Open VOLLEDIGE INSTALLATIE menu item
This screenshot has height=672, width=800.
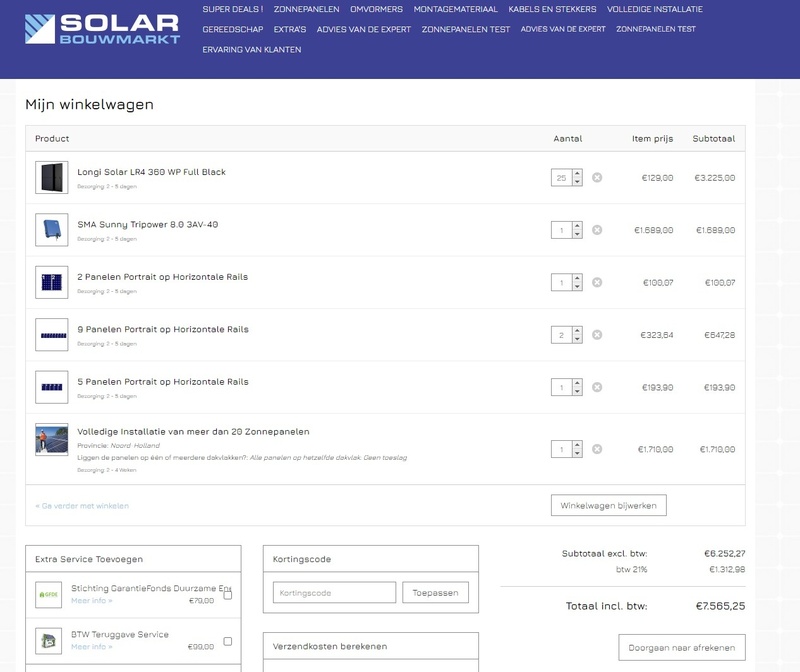655,9
